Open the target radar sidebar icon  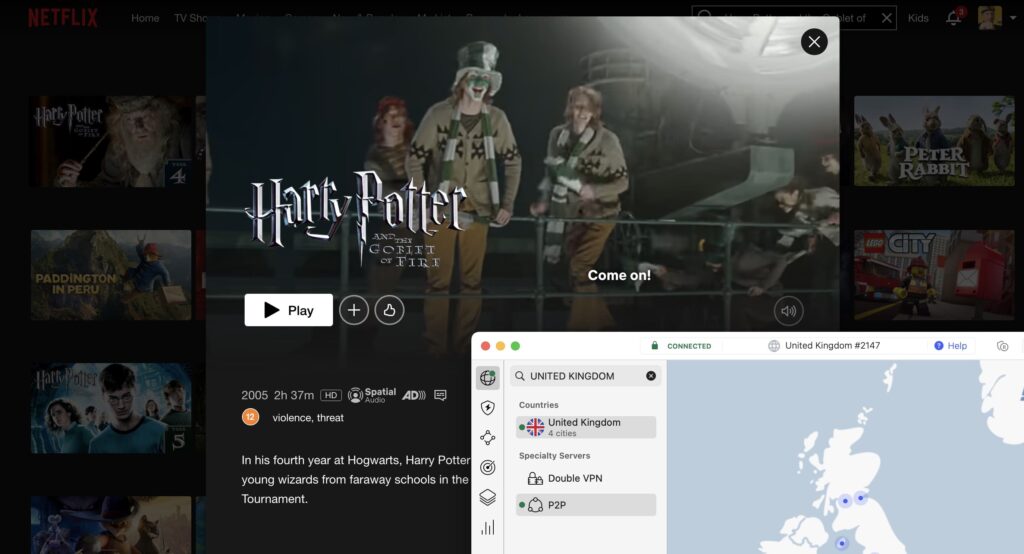click(x=488, y=467)
